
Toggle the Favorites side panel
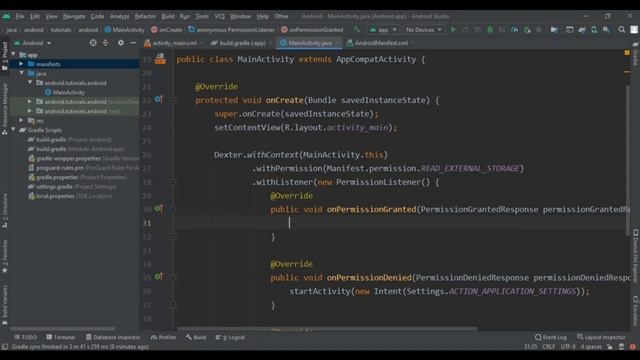tap(5, 256)
